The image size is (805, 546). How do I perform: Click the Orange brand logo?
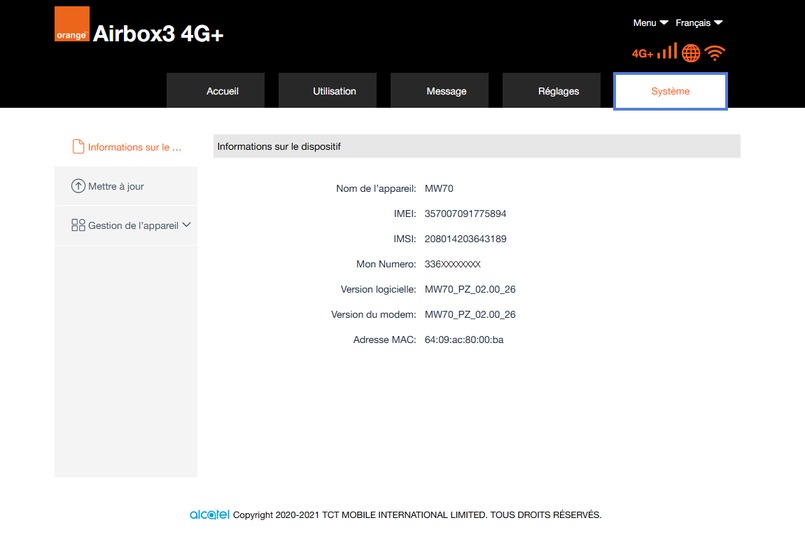[x=71, y=24]
